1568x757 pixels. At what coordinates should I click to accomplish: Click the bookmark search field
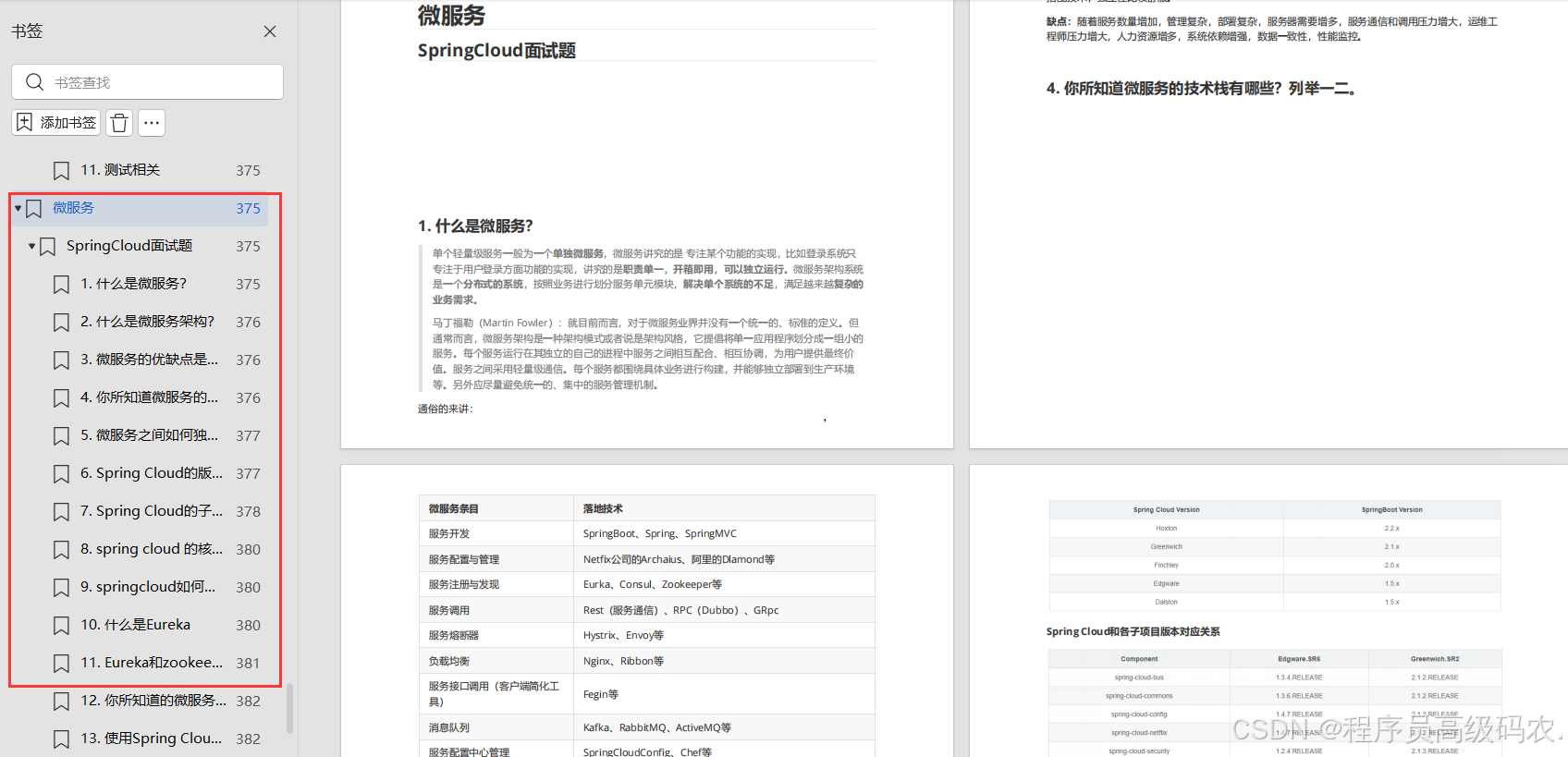[148, 82]
